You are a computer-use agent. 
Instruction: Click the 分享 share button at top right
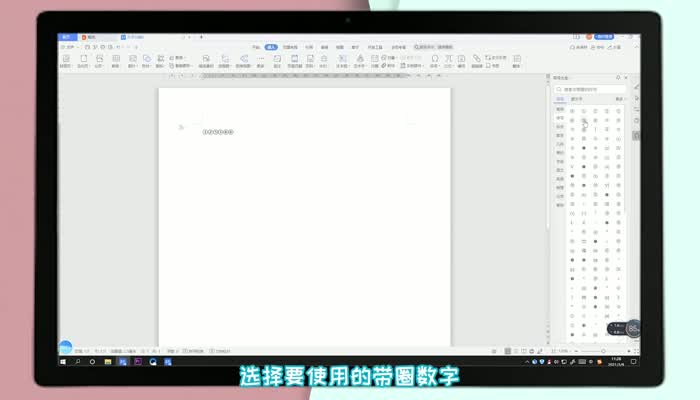click(x=614, y=47)
